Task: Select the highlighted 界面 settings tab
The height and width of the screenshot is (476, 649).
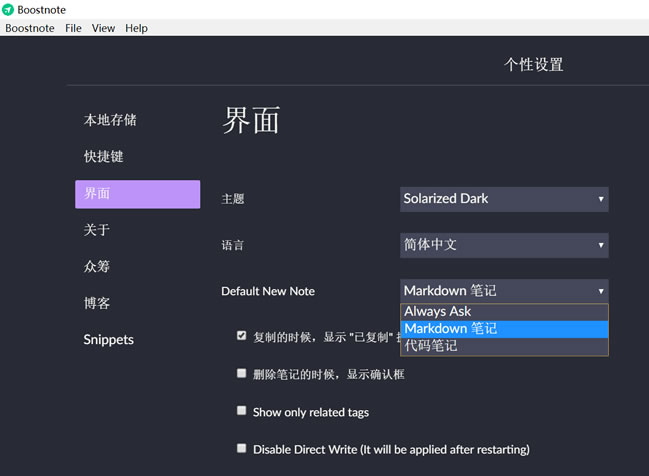Action: coord(137,194)
